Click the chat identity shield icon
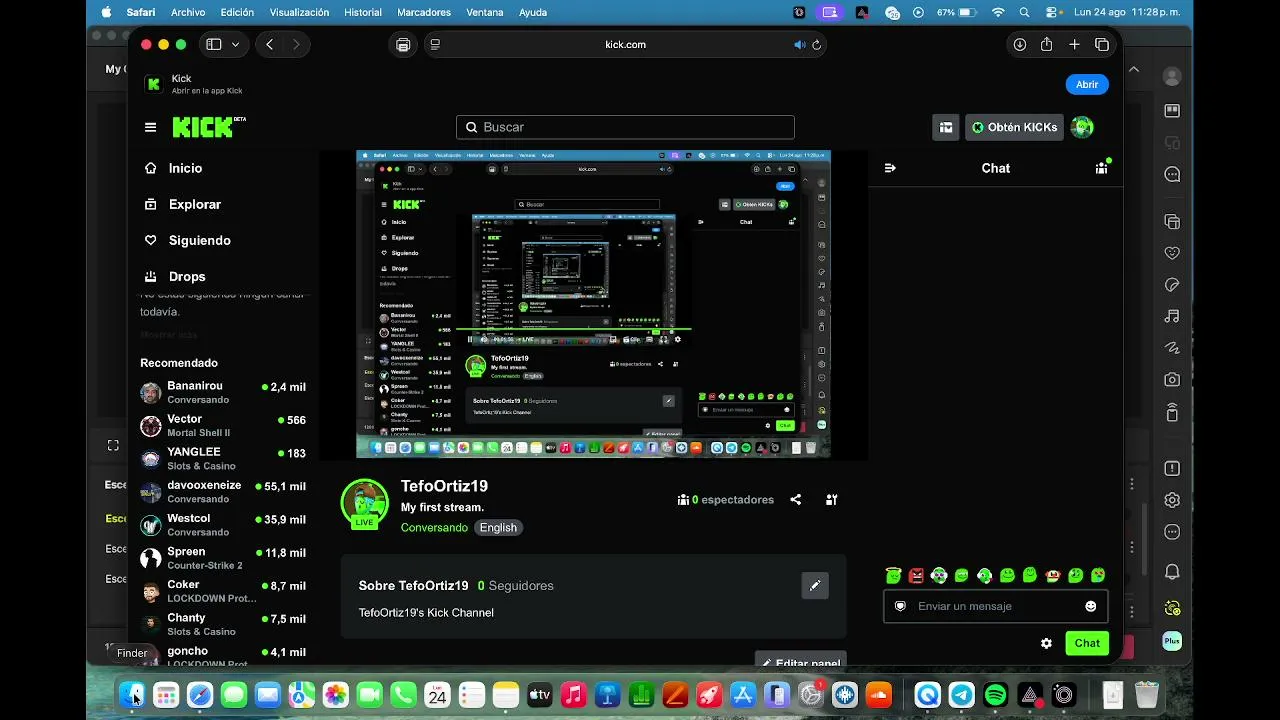 click(x=900, y=606)
